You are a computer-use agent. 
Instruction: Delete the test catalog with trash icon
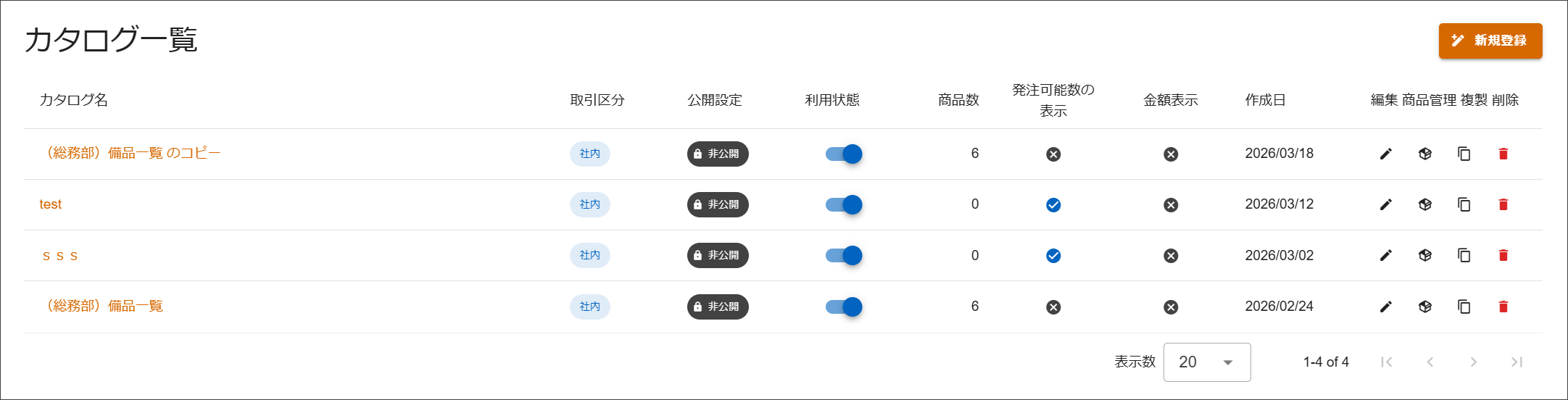pyautogui.click(x=1503, y=204)
